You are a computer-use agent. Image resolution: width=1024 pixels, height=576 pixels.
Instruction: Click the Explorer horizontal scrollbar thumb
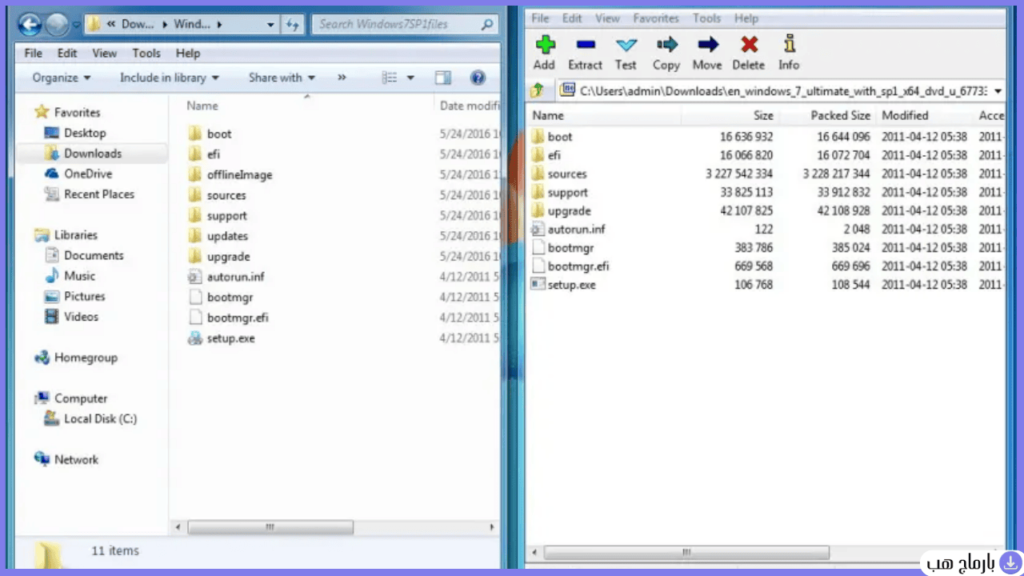point(270,527)
